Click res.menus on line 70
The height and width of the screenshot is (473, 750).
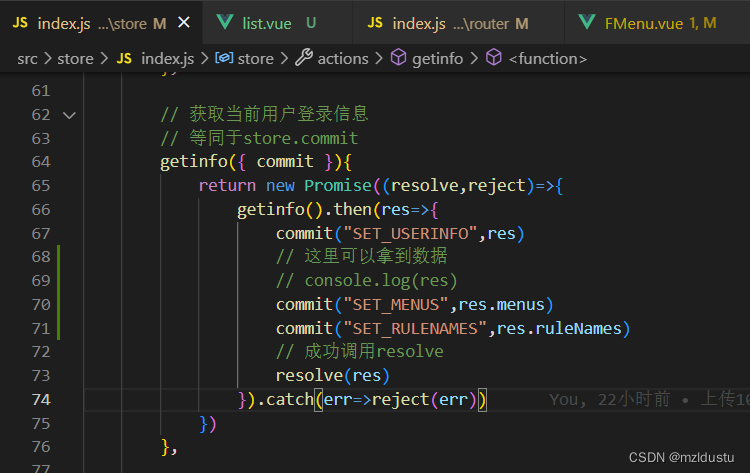[x=501, y=305]
